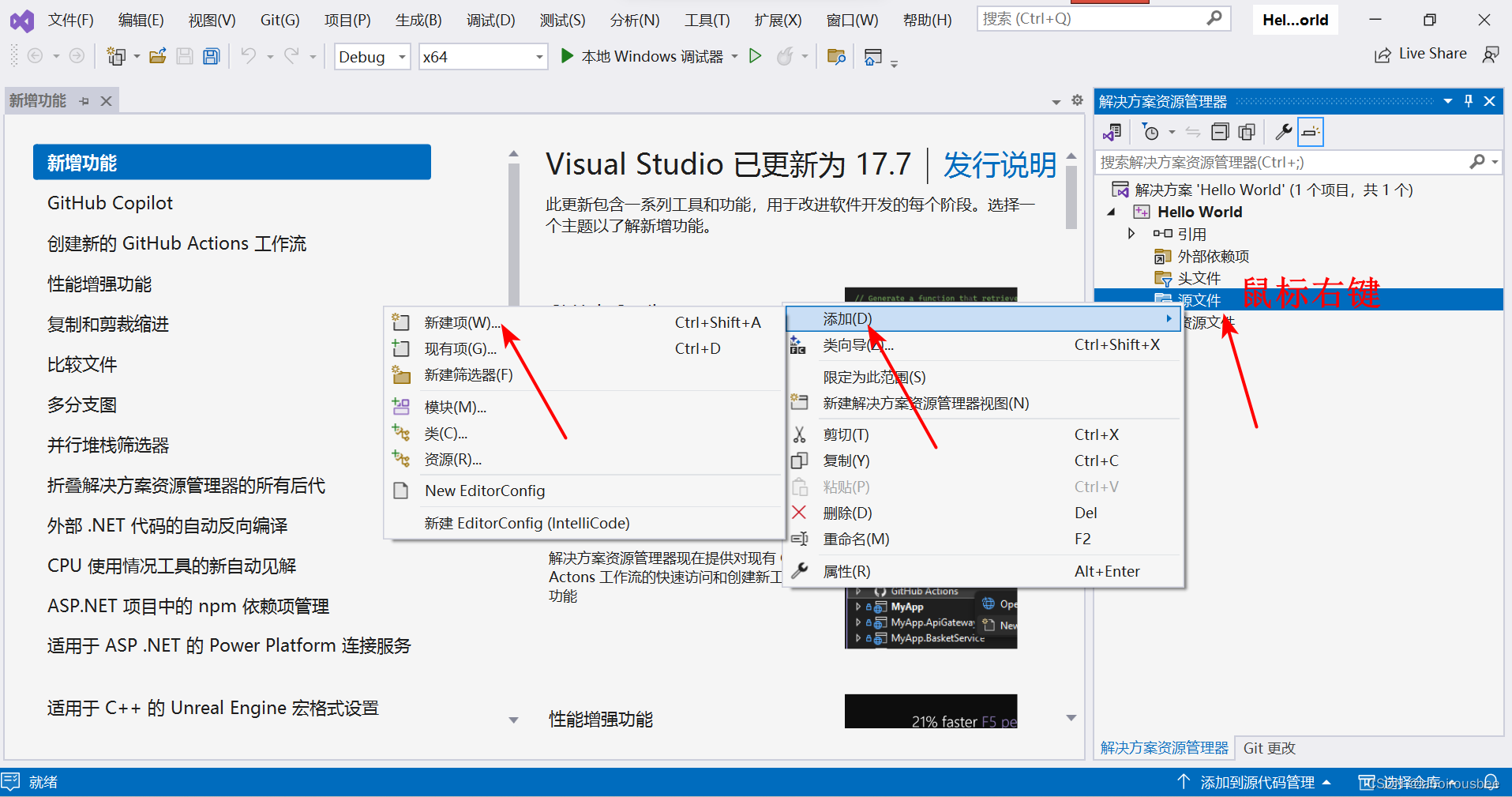This screenshot has width=1512, height=797.
Task: Pin the 新增功能 document tab
Action: [84, 101]
